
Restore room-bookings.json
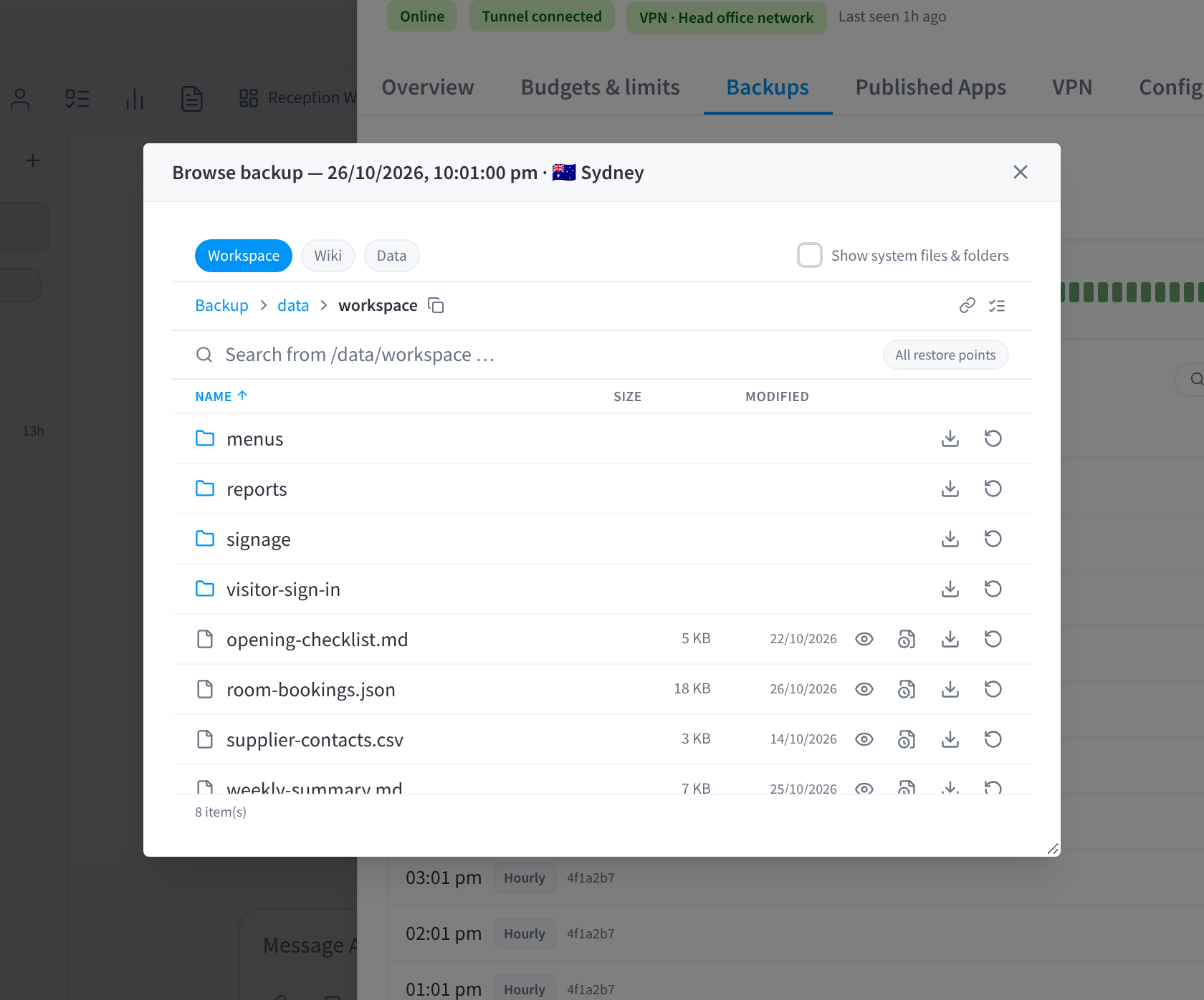[x=993, y=689]
